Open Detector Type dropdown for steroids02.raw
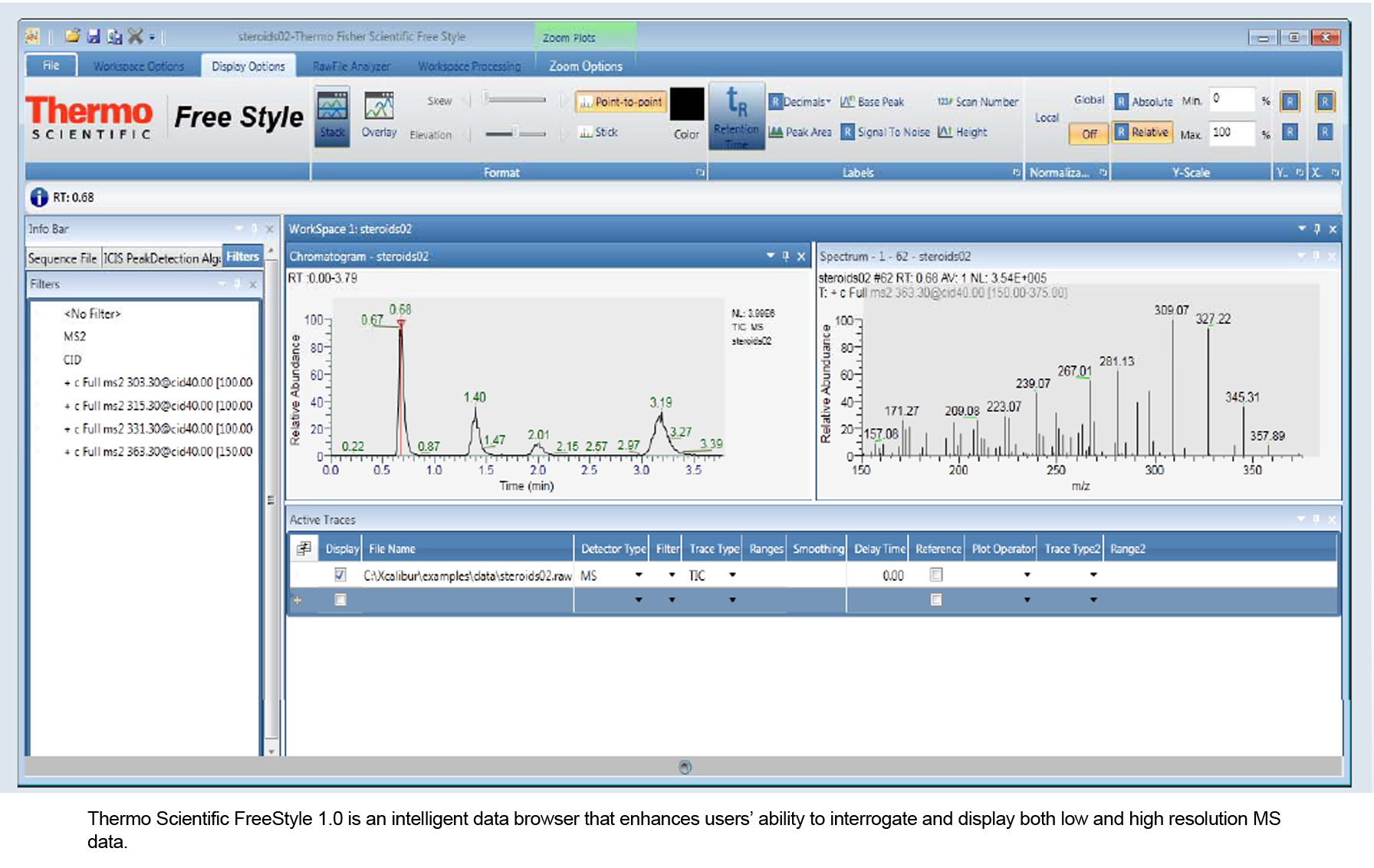The width and height of the screenshot is (1374, 868). pyautogui.click(x=638, y=575)
